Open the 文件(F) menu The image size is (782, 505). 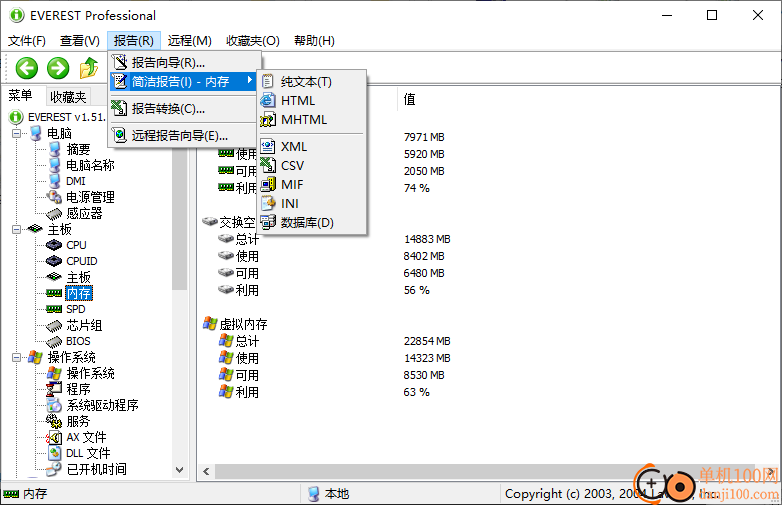point(27,40)
